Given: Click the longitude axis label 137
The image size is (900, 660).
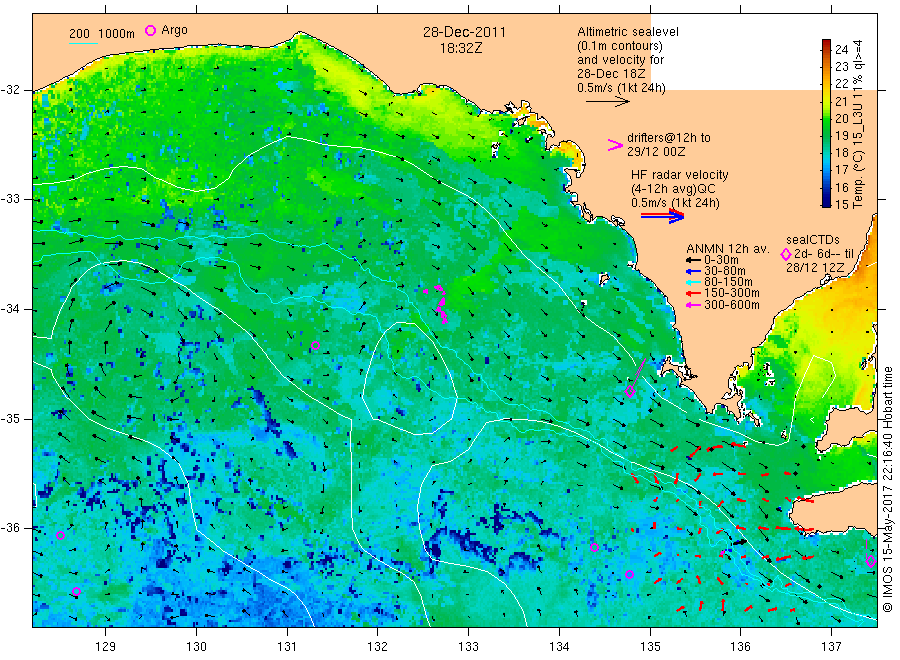Looking at the screenshot, I should pos(831,646).
